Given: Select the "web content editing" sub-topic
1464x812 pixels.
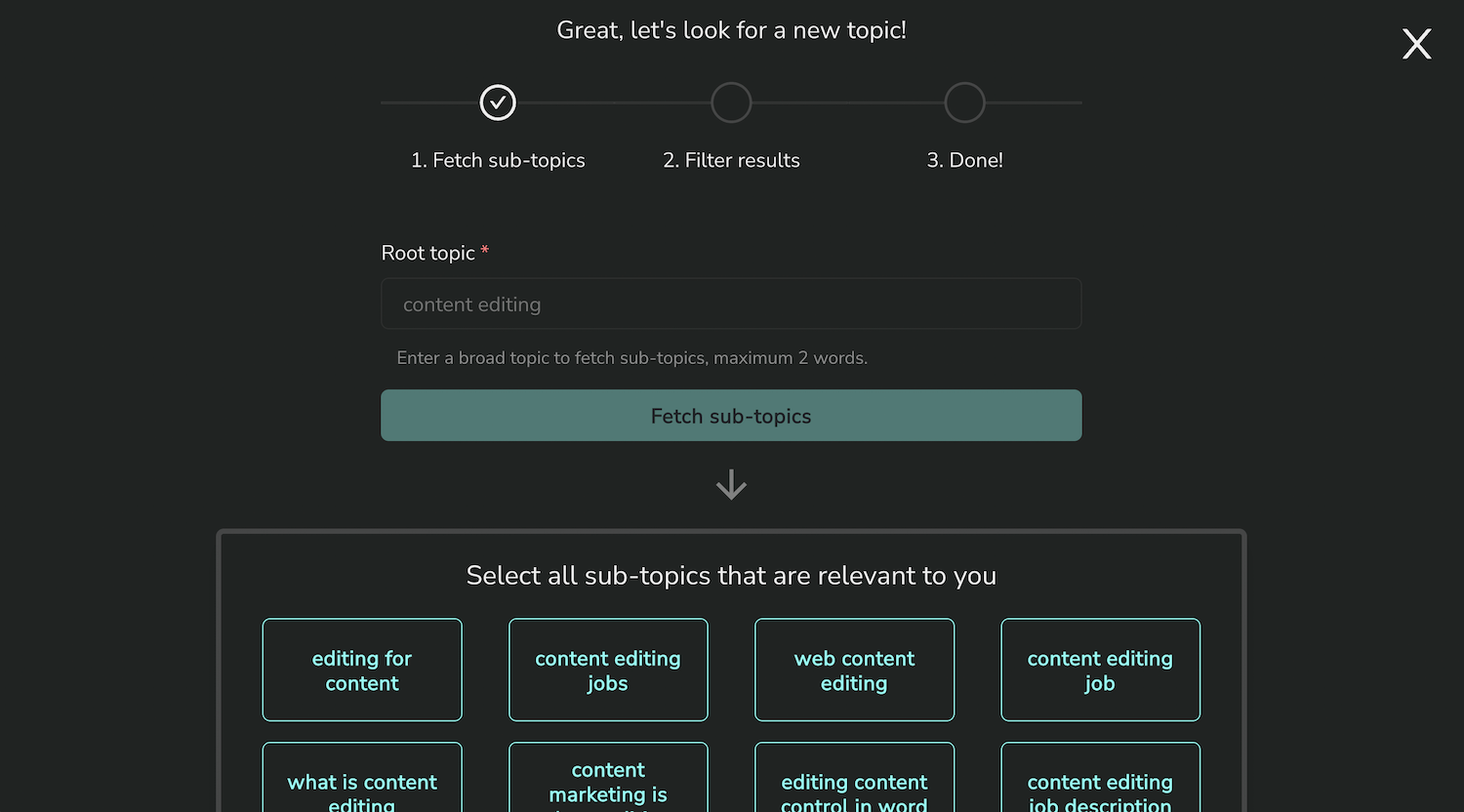Looking at the screenshot, I should point(854,670).
